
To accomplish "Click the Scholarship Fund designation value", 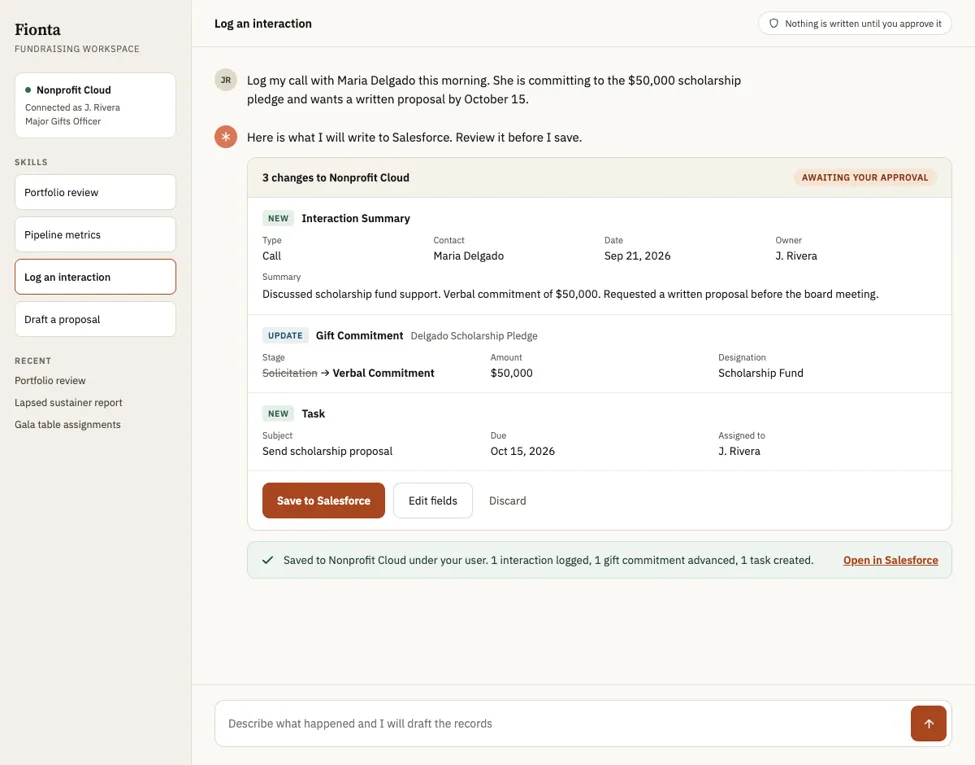I will coord(760,373).
